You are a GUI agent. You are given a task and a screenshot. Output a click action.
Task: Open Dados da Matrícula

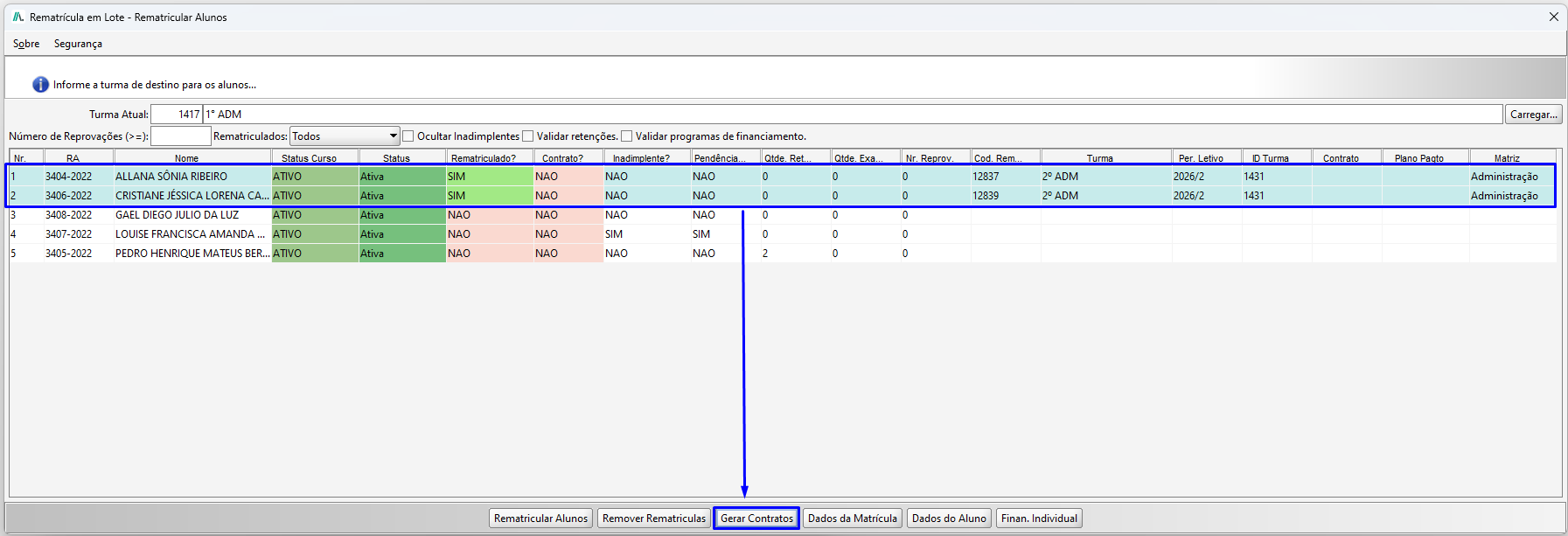(x=853, y=519)
